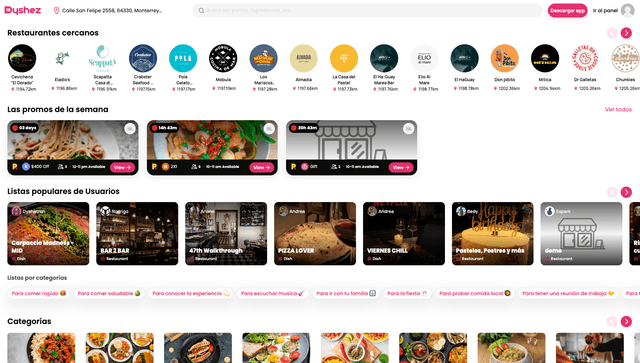Image resolution: width=640 pixels, height=363 pixels.
Task: Click the Descargar app button
Action: point(567,11)
